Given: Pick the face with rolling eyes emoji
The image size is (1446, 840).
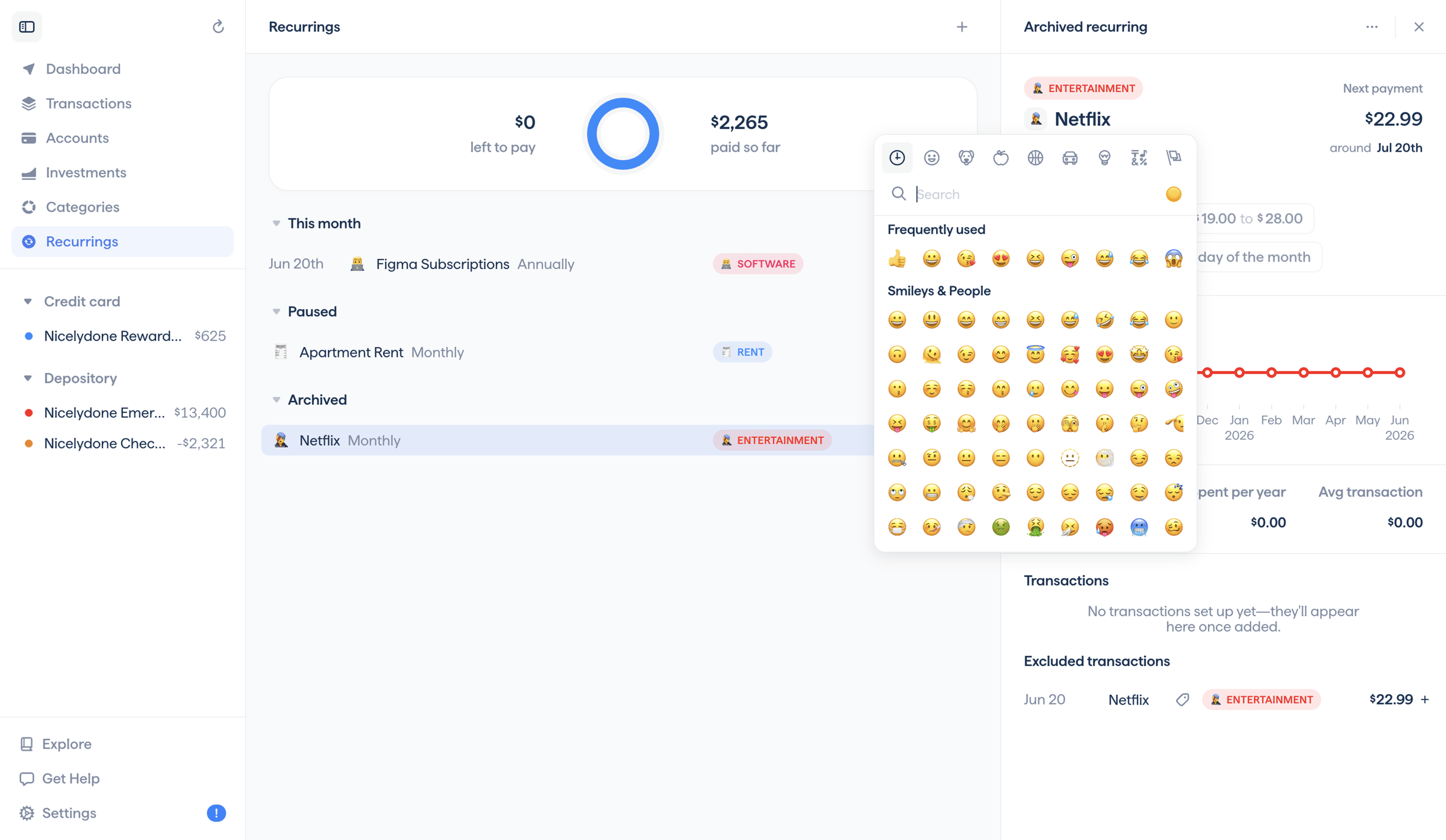Looking at the screenshot, I should [x=897, y=493].
